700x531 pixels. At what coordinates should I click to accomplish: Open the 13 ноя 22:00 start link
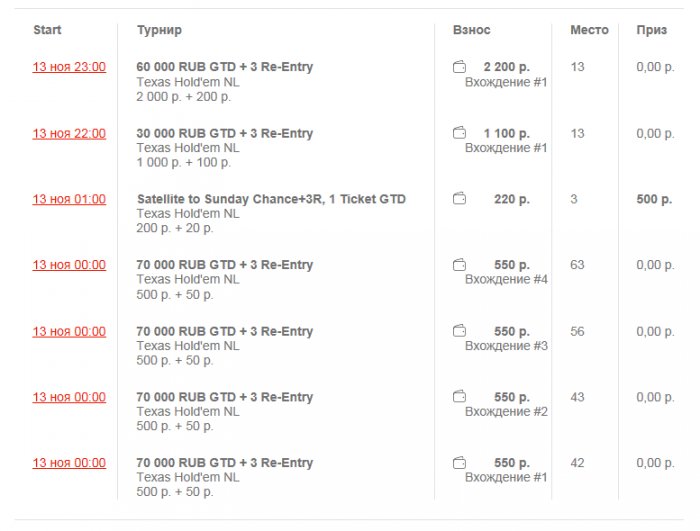69,133
